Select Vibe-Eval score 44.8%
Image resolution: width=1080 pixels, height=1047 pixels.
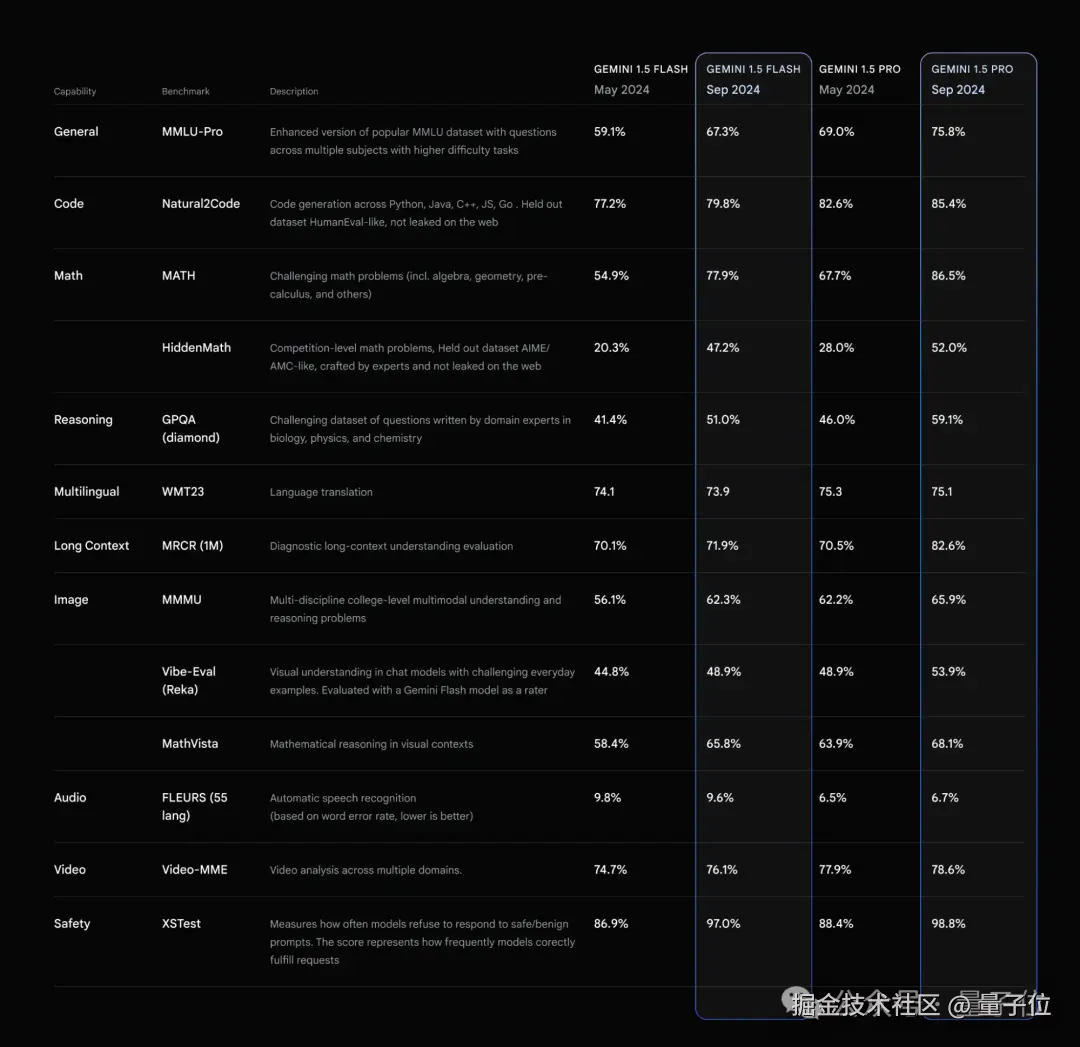[611, 672]
